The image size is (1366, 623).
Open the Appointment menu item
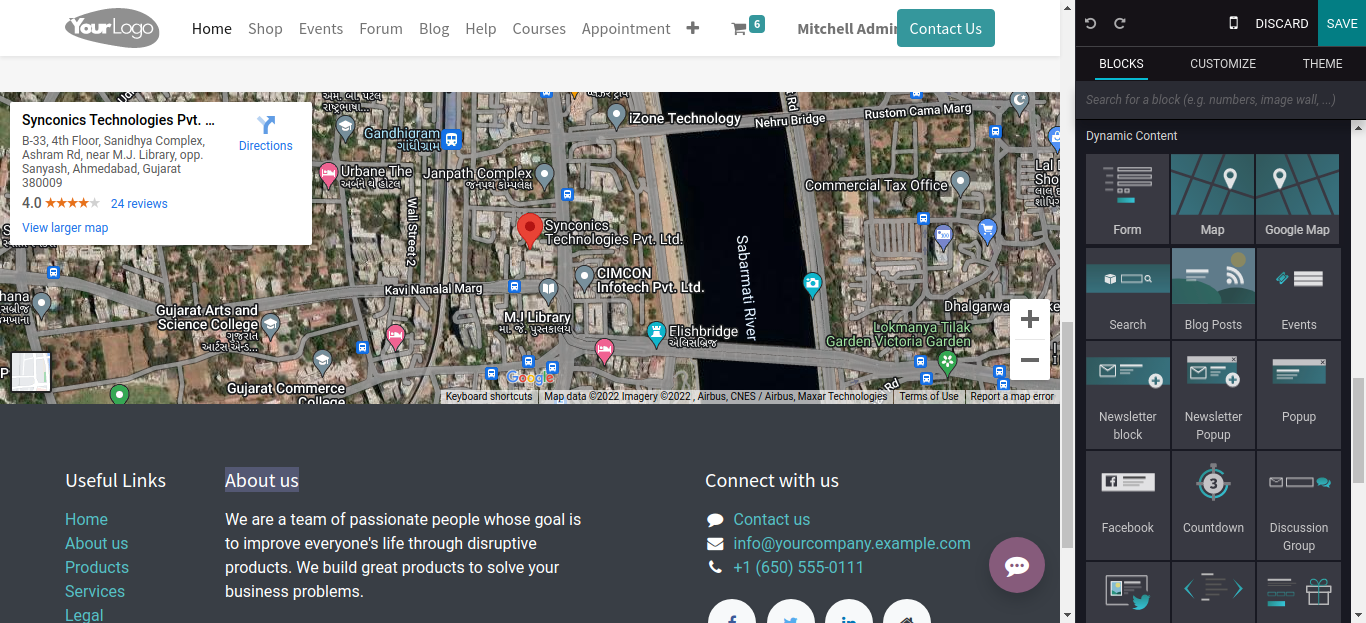pos(626,29)
